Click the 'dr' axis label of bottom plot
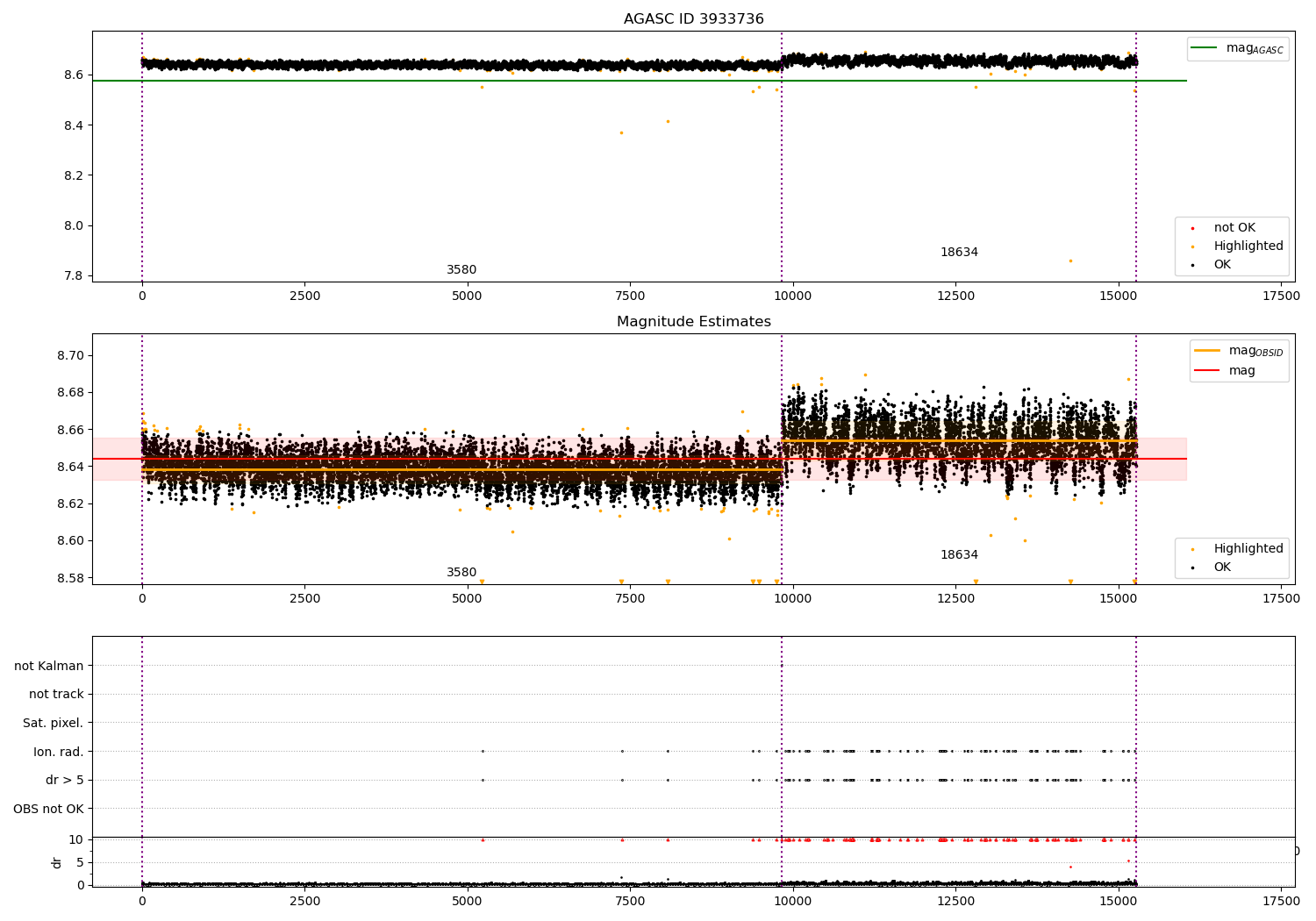Viewport: 1316px width, 921px height. [x=57, y=862]
